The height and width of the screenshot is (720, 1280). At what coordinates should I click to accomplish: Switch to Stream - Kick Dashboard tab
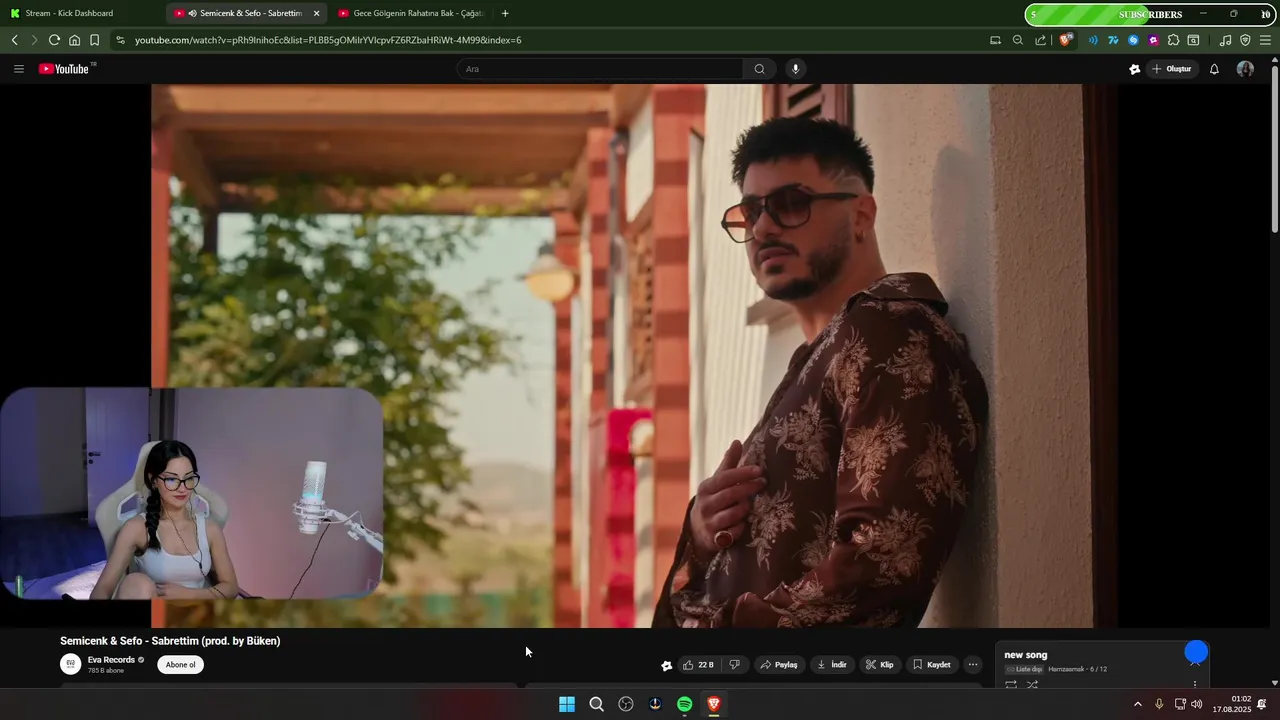(80, 13)
